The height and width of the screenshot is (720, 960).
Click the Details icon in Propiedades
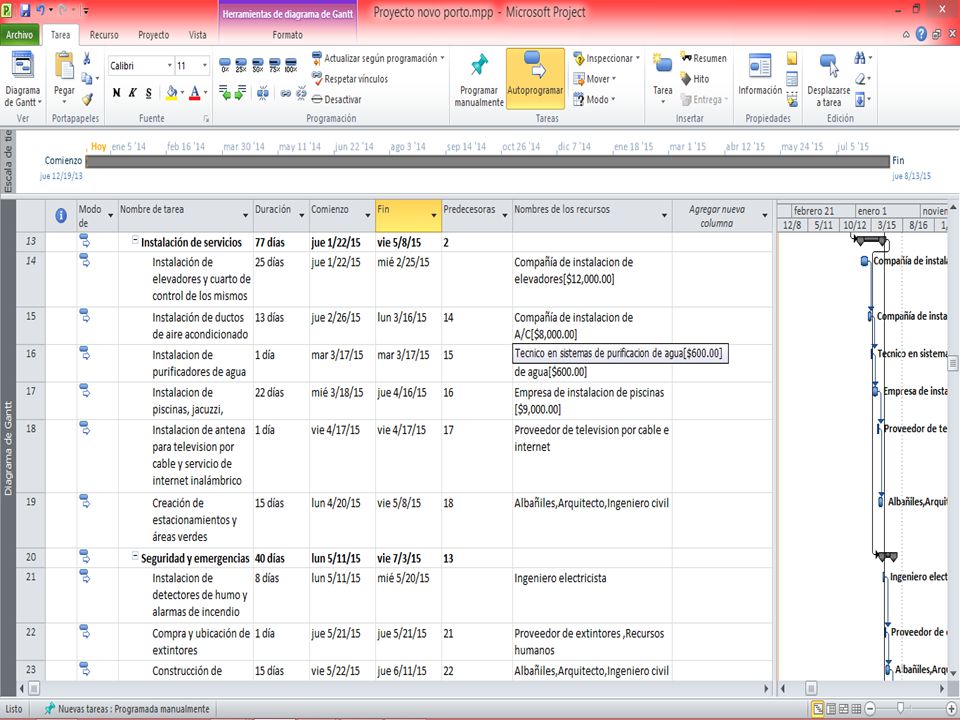tap(792, 79)
